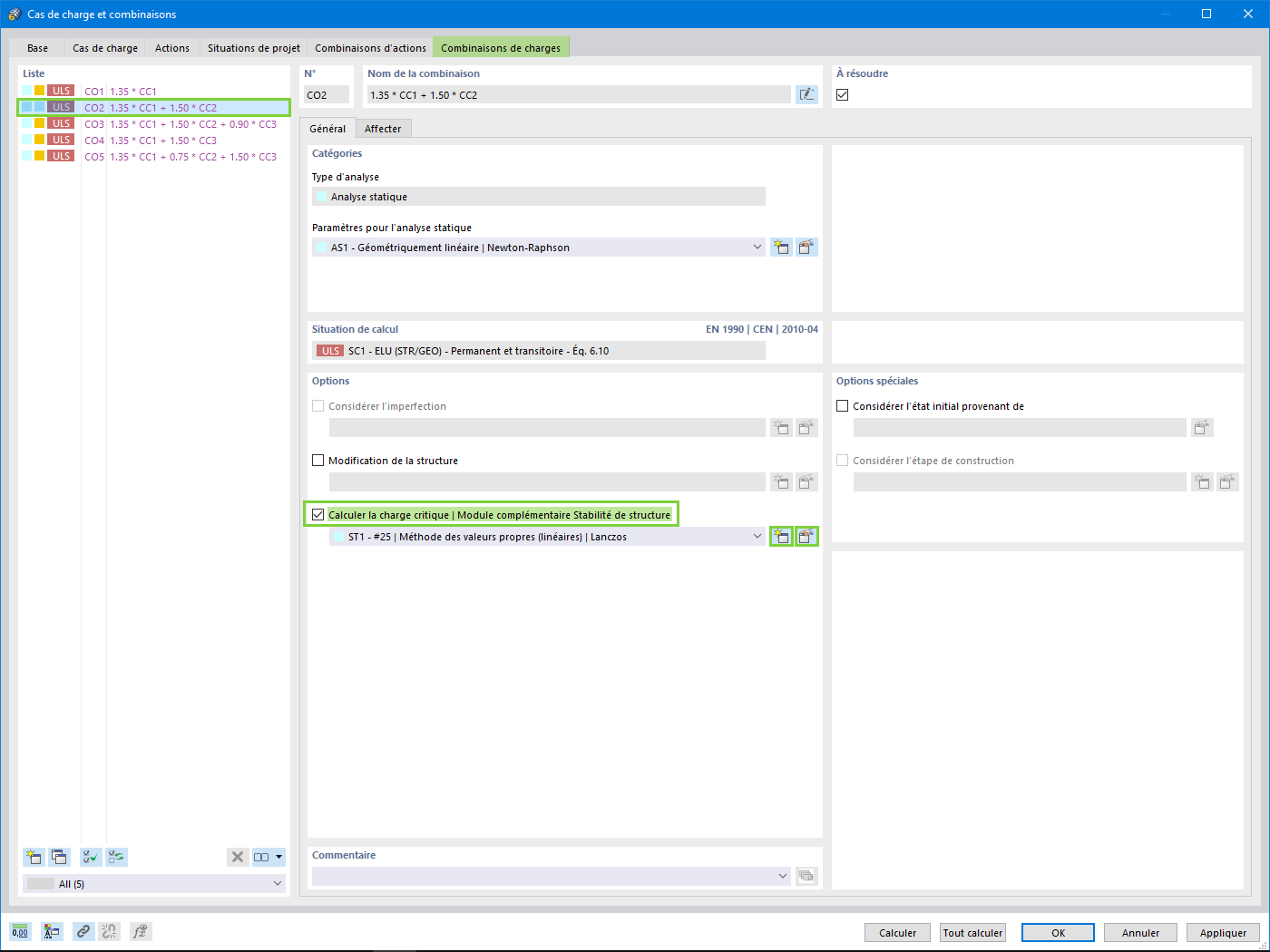Click the Annuler button
The image size is (1270, 952).
pos(1140,933)
